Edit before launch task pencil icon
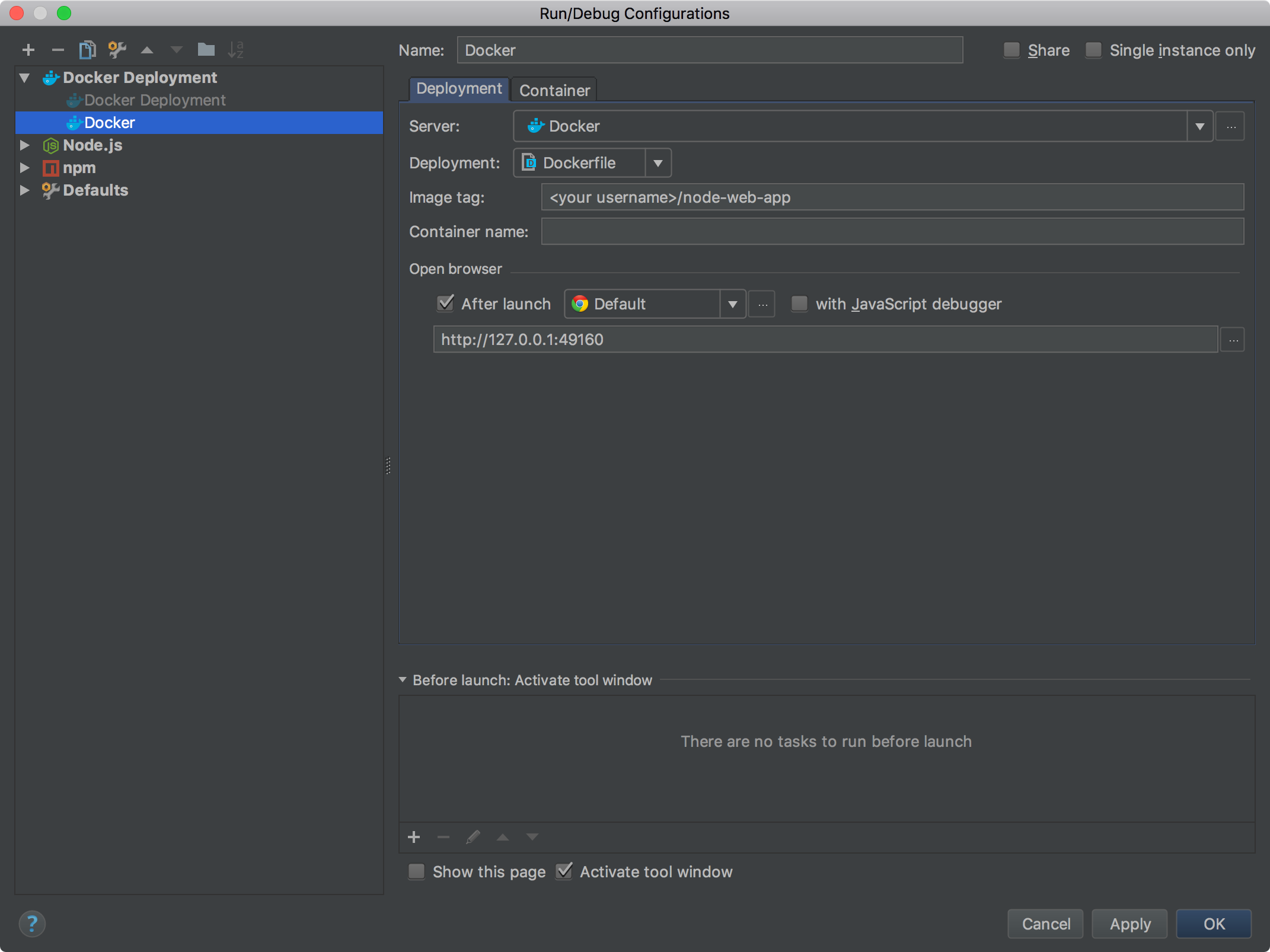 click(473, 837)
